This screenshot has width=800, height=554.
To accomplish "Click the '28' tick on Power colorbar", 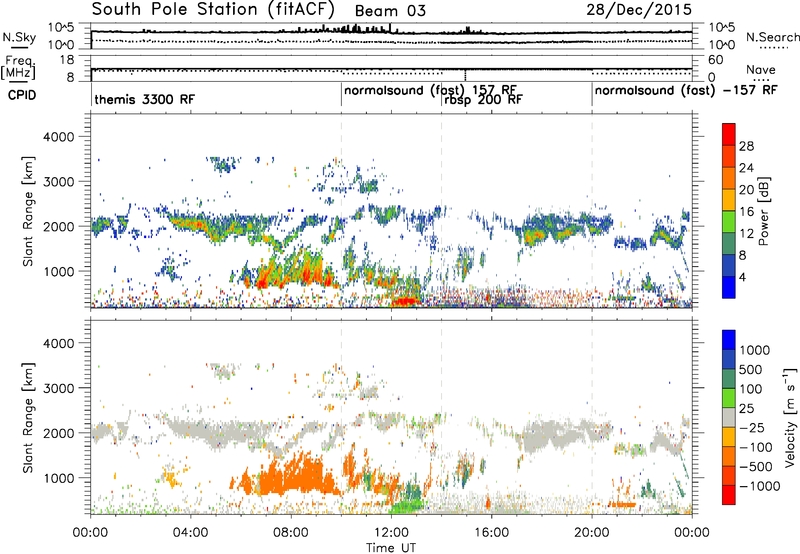I will (x=746, y=146).
